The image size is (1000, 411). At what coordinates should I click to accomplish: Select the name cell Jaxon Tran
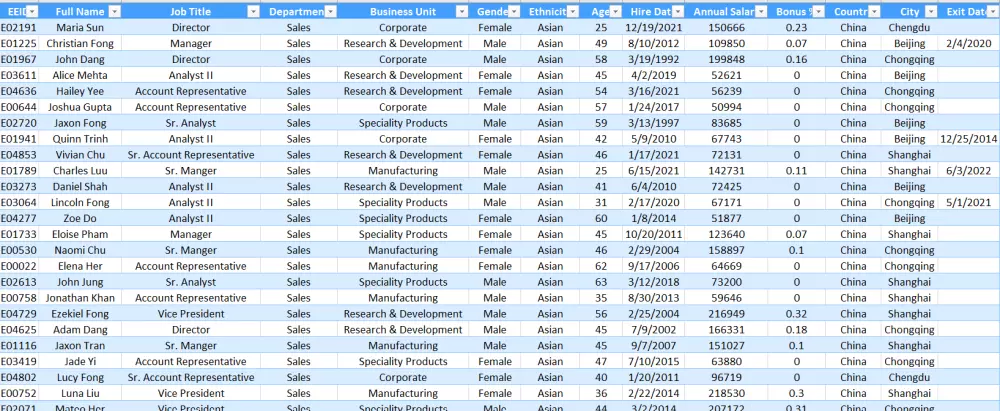click(80, 346)
